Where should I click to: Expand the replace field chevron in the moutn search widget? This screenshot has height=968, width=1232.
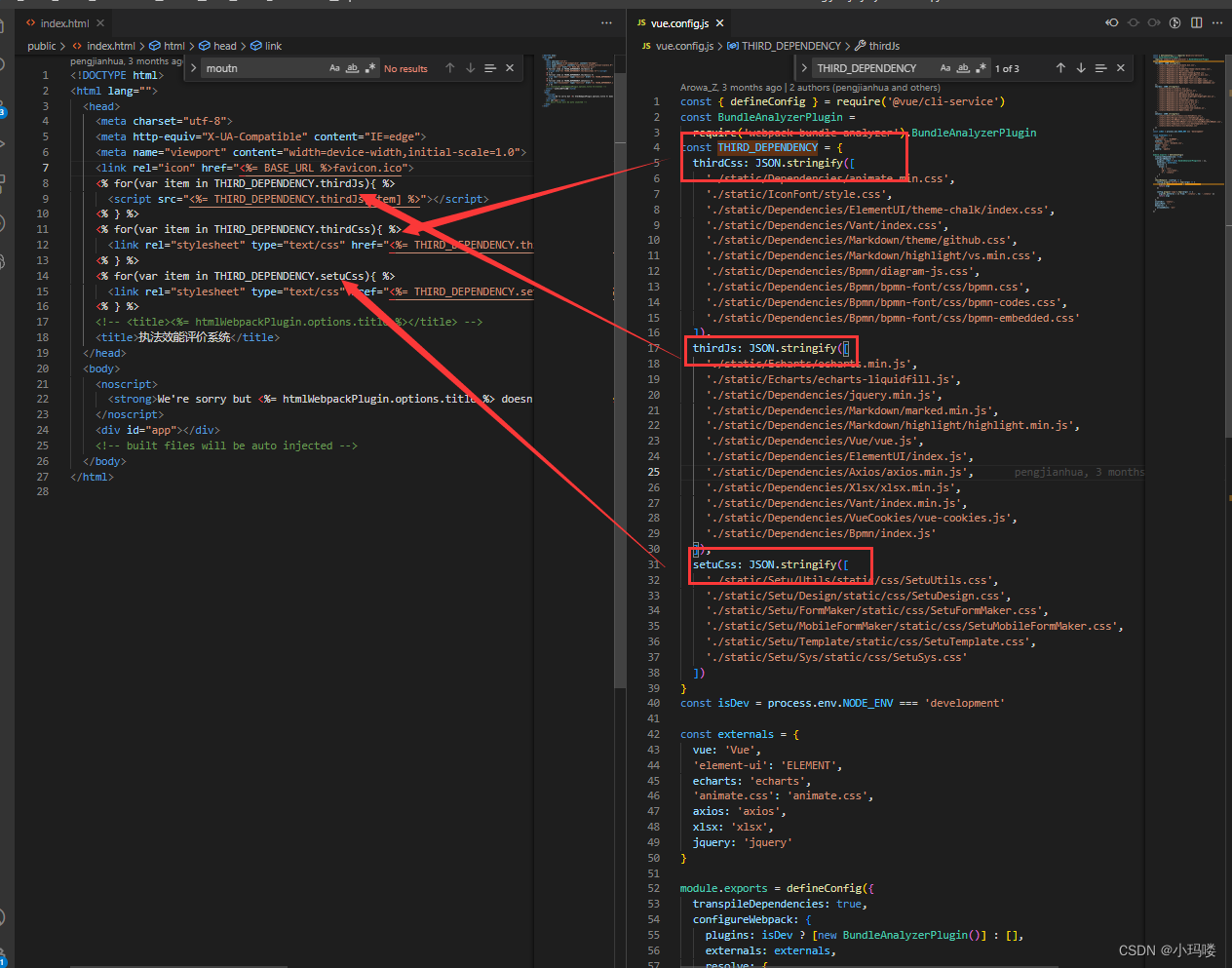pyautogui.click(x=193, y=68)
